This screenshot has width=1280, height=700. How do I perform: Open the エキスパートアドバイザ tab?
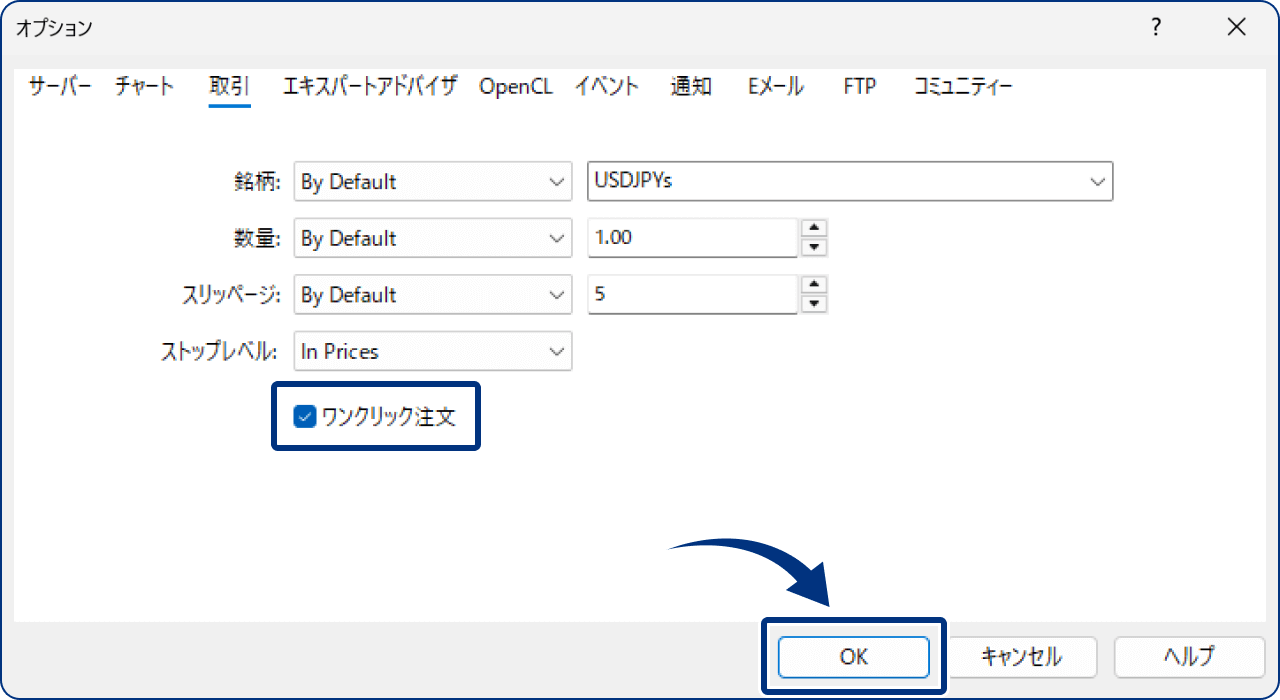pos(370,87)
